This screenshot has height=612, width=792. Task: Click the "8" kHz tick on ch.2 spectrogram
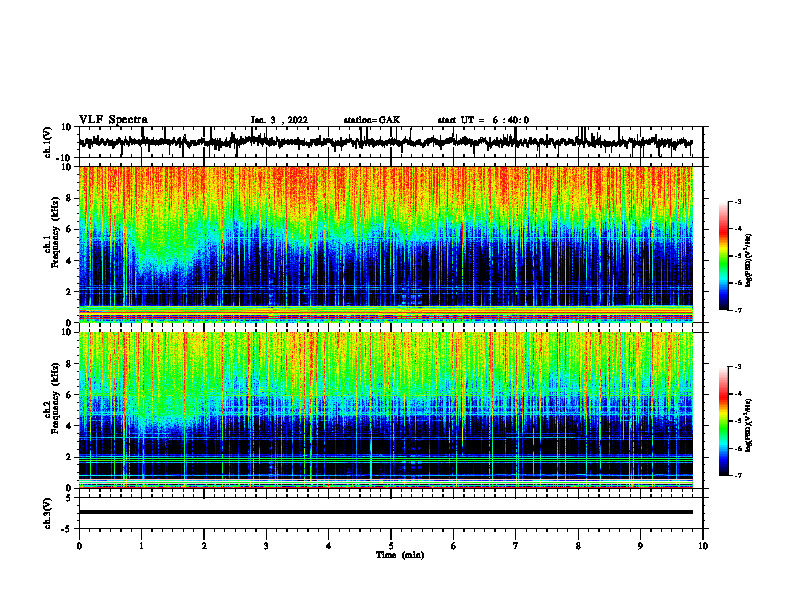pyautogui.click(x=69, y=364)
